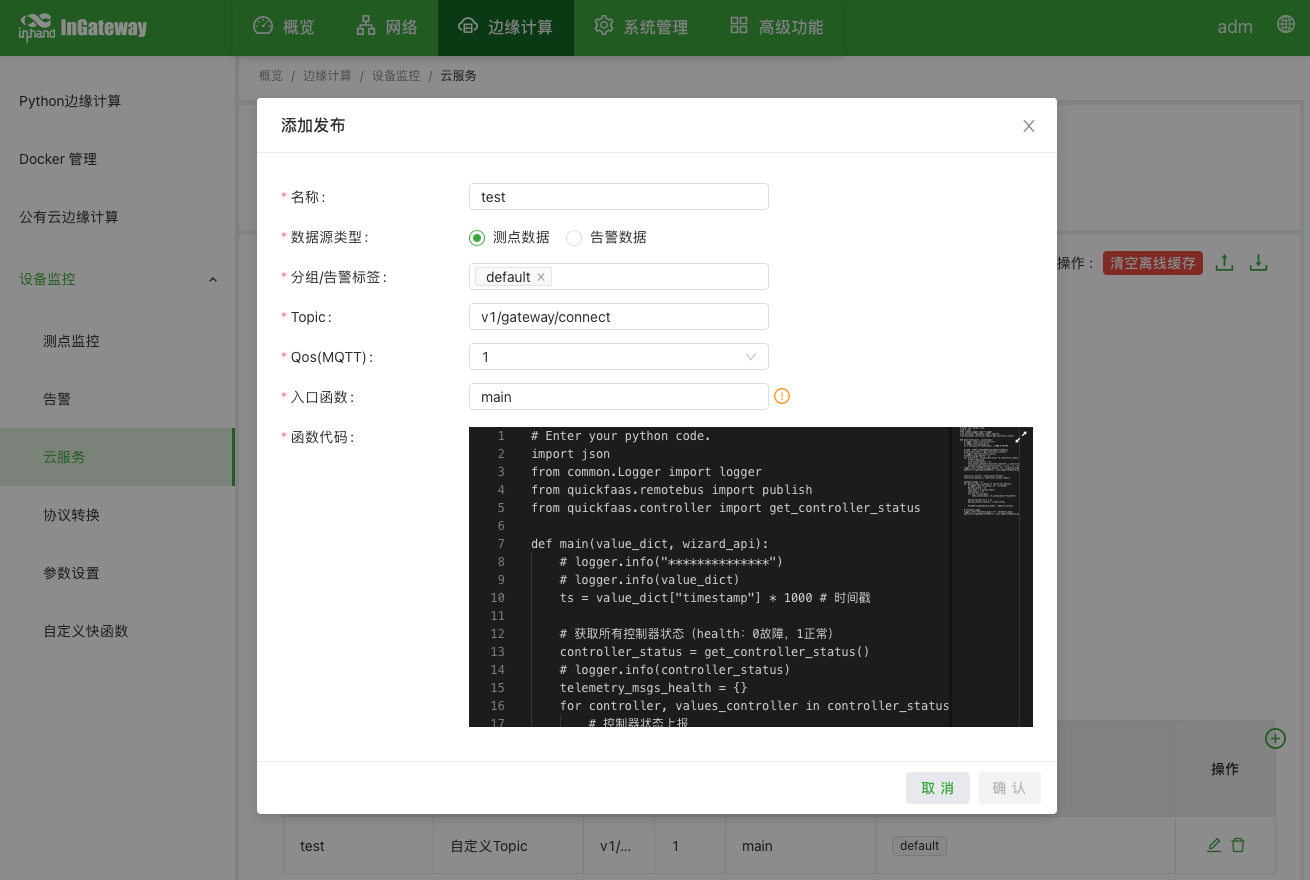Viewport: 1310px width, 880px height.
Task: Click the red 清空离线缓存 button
Action: 1152,263
